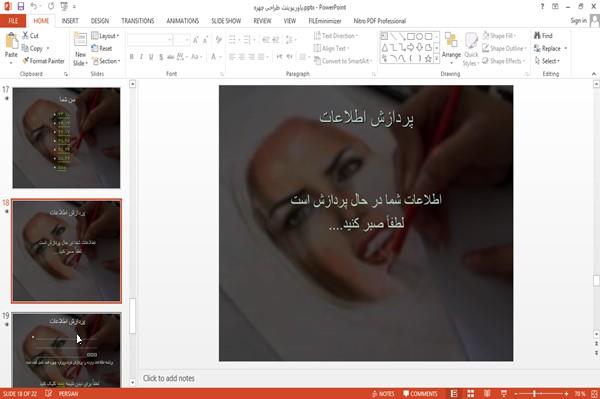Click the Save icon in quick access toolbar
600x399 pixels.
pos(21,6)
